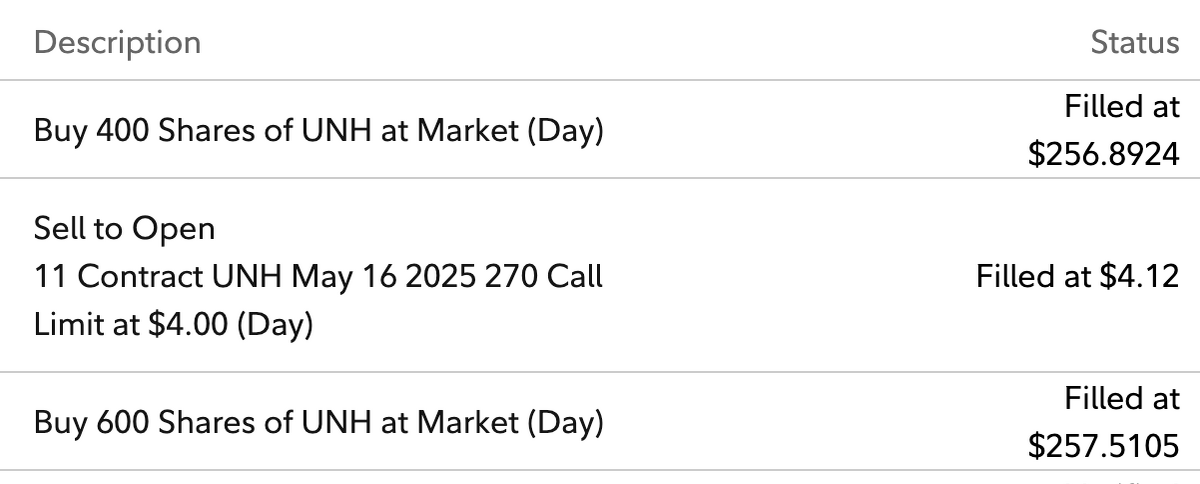1200x484 pixels.
Task: Click the Limit at $4.00 (Day) line
Action: [173, 324]
